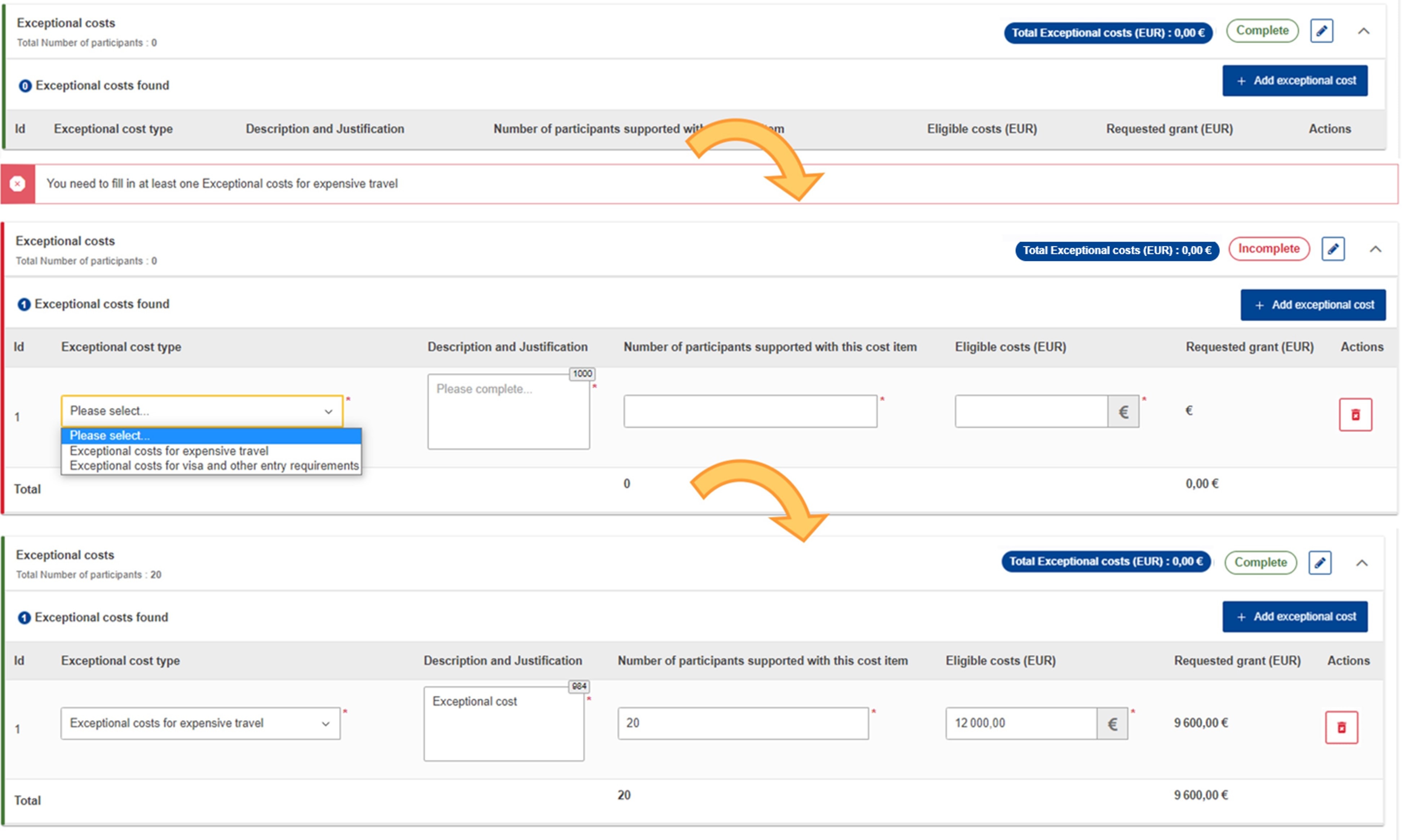The width and height of the screenshot is (1405, 840).
Task: Click the '1' count badge in Incomplete section
Action: click(x=24, y=305)
